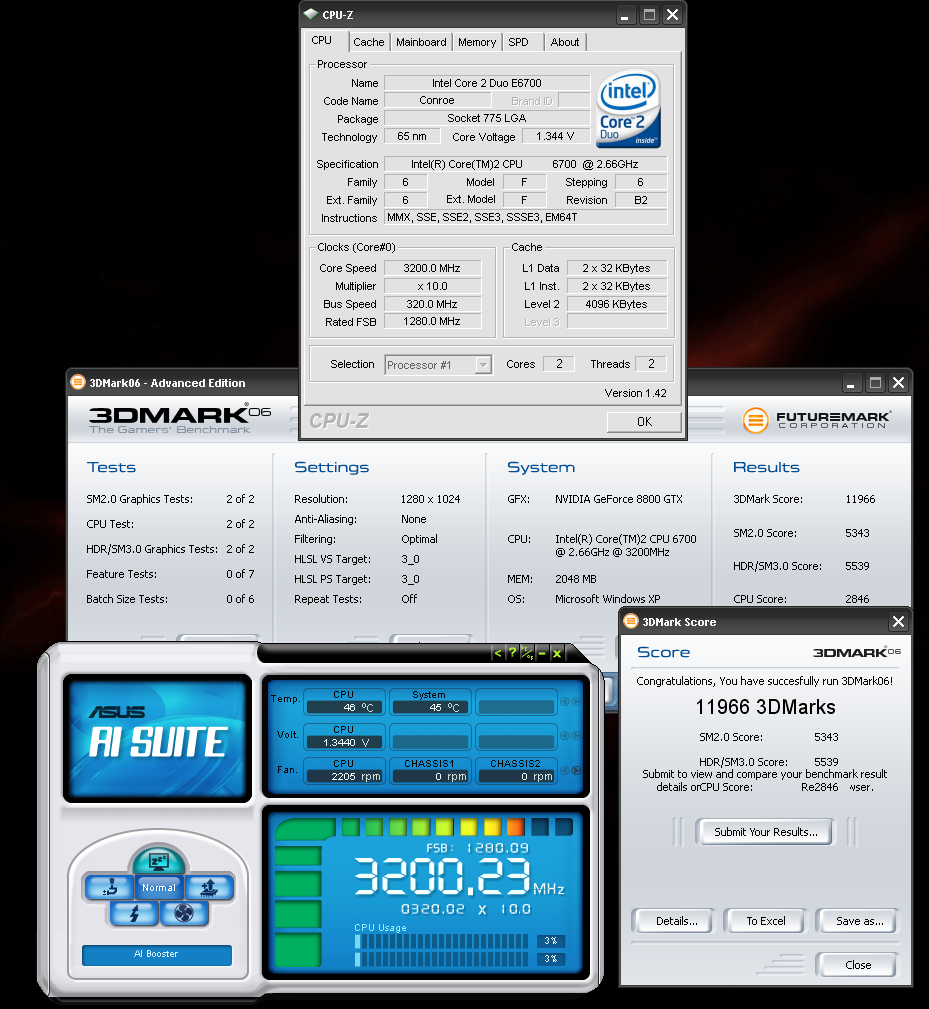Click the NVIDIA GeForce 8800 GTX entry

pos(619,499)
